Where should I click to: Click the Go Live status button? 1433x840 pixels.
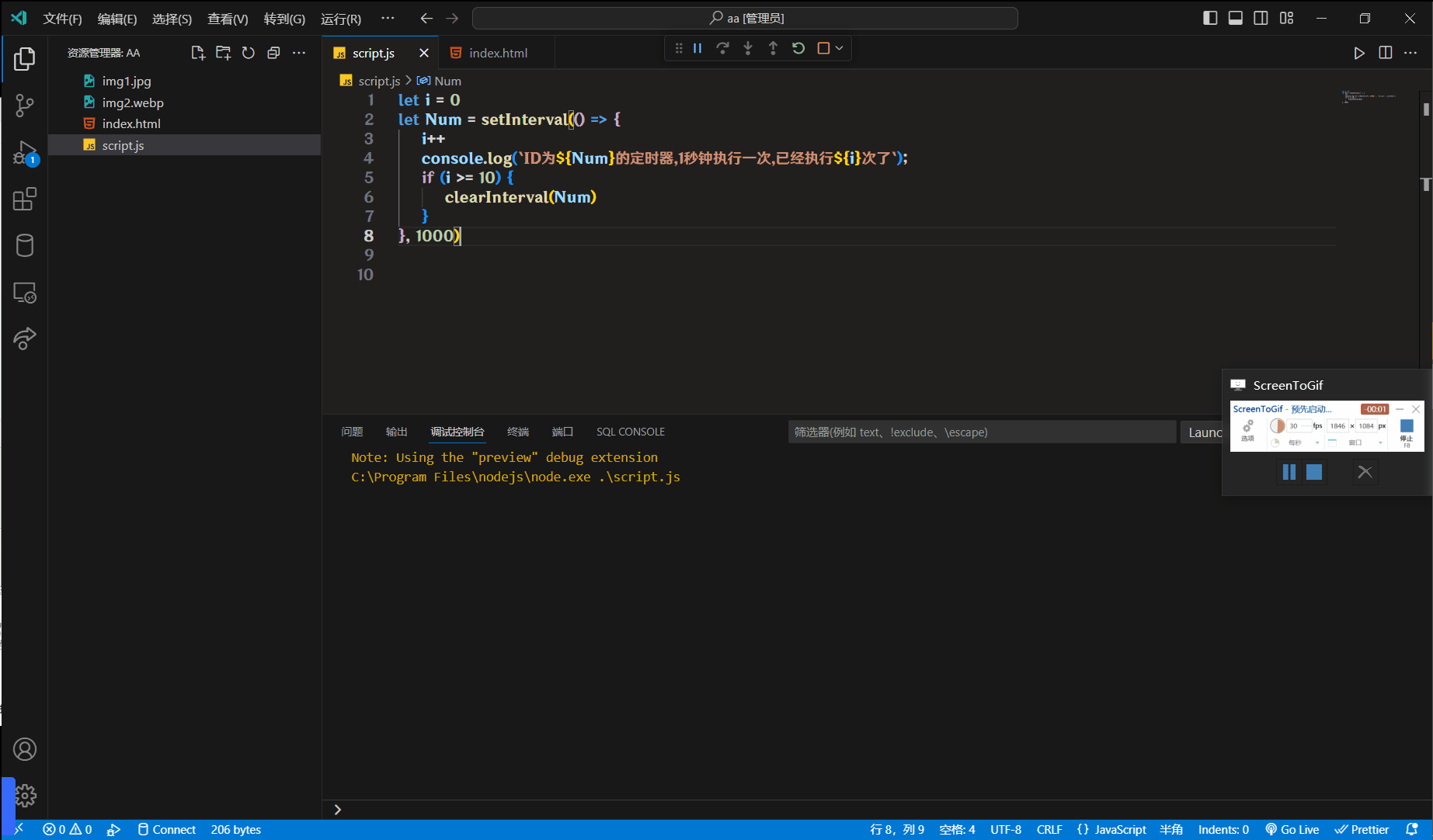pos(1292,830)
